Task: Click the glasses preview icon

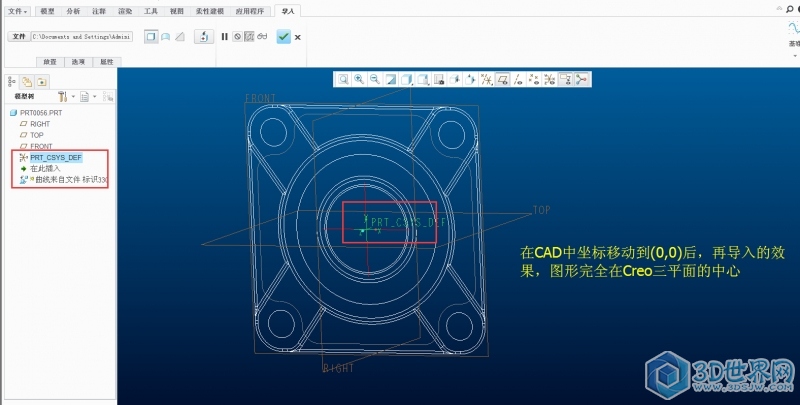Action: (262, 37)
